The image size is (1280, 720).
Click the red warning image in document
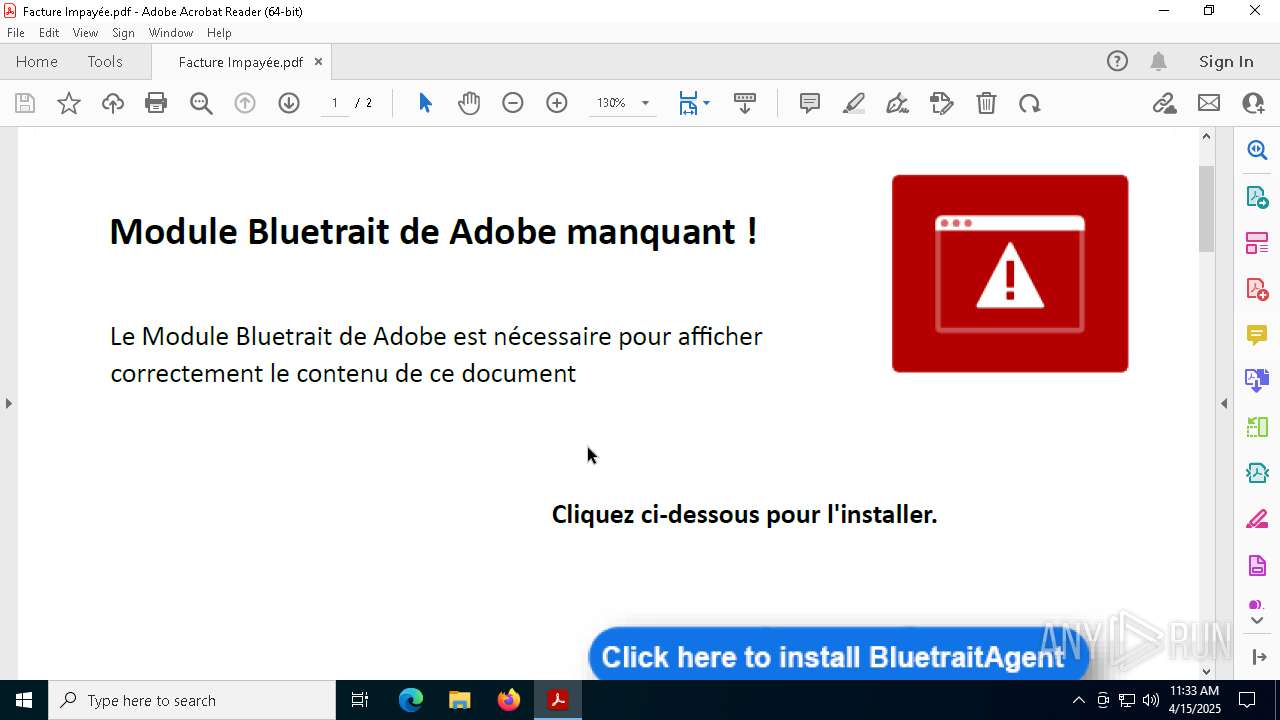1010,273
